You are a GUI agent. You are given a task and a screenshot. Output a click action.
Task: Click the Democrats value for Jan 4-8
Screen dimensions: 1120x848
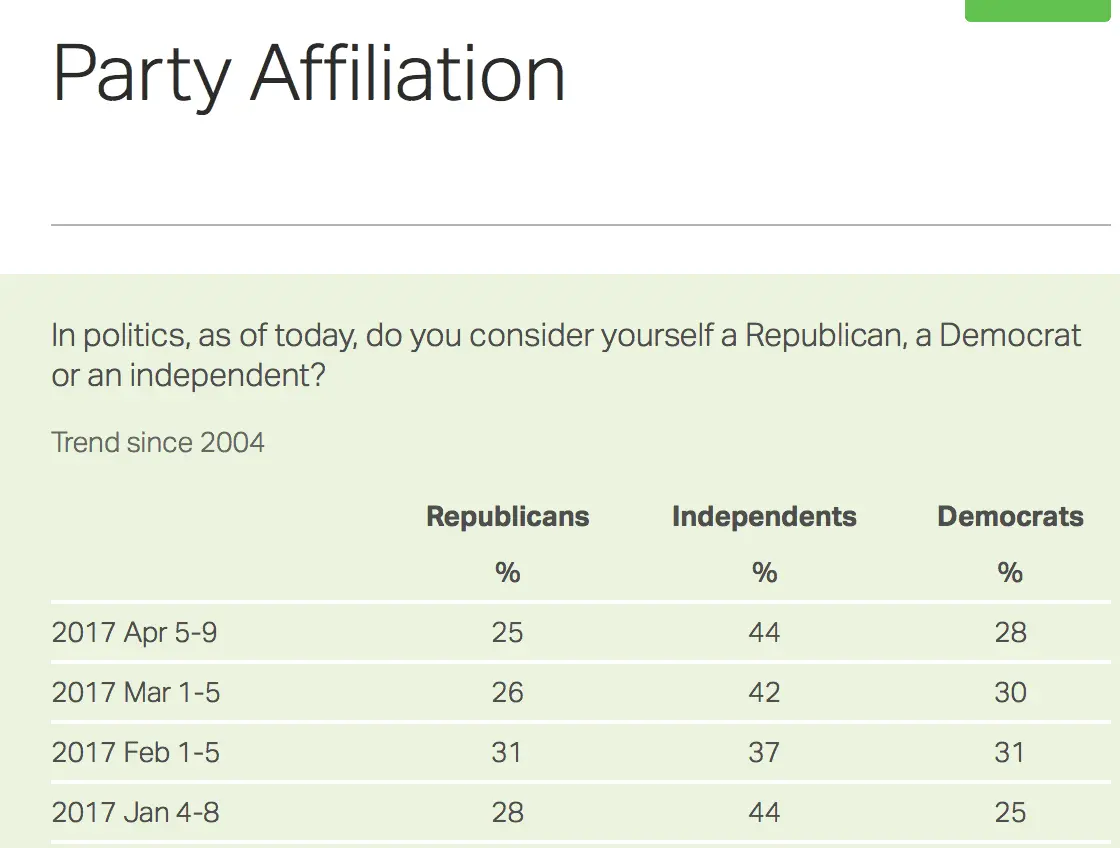(1010, 813)
